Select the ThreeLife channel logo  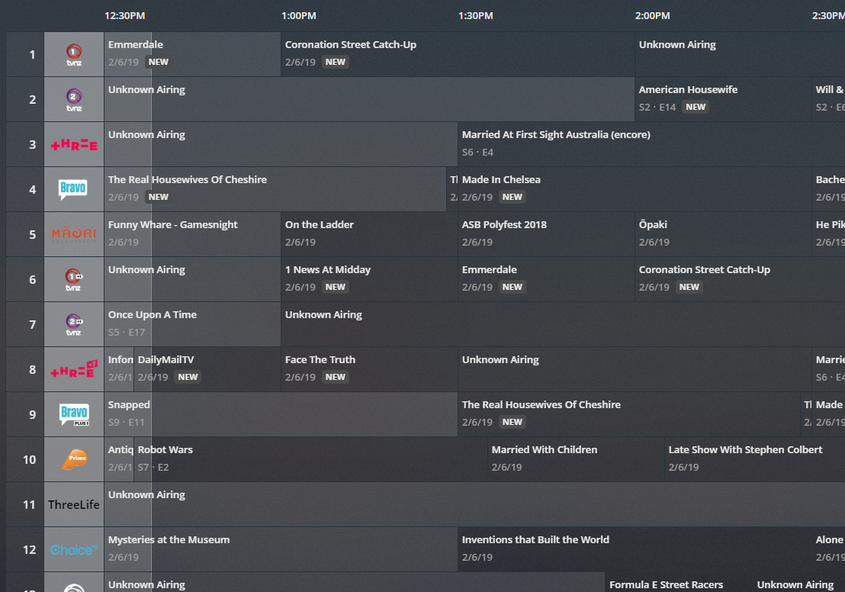pos(74,505)
